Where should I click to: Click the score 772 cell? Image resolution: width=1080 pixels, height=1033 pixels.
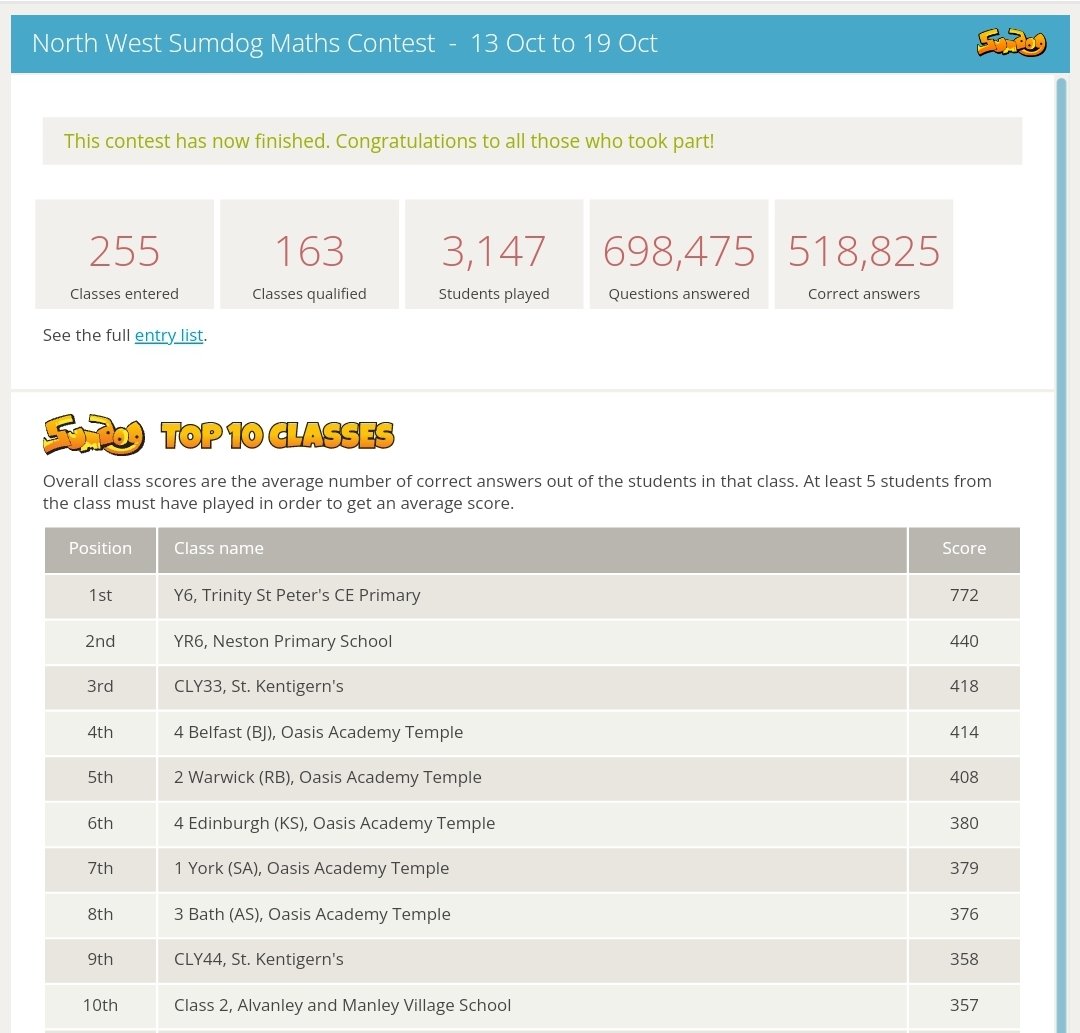(964, 596)
